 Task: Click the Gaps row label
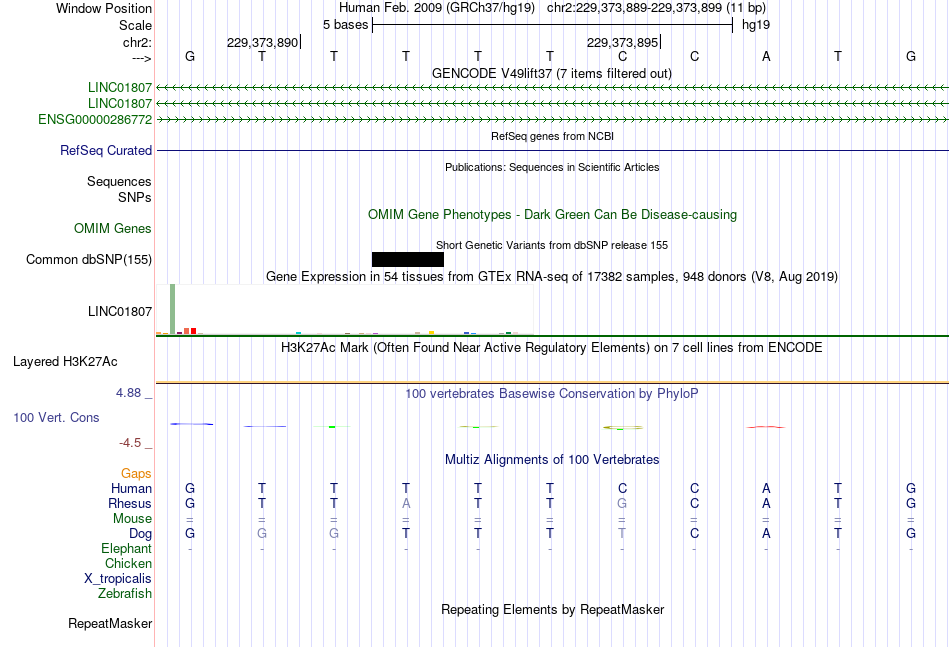pyautogui.click(x=136, y=474)
